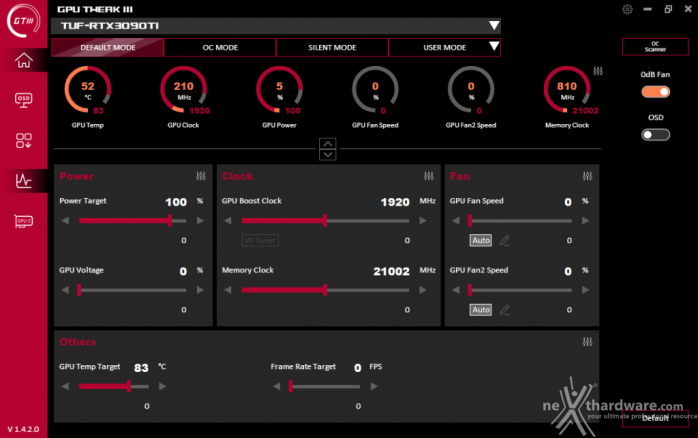
Task: Click the GPU Temp Target slider handle
Action: [129, 386]
